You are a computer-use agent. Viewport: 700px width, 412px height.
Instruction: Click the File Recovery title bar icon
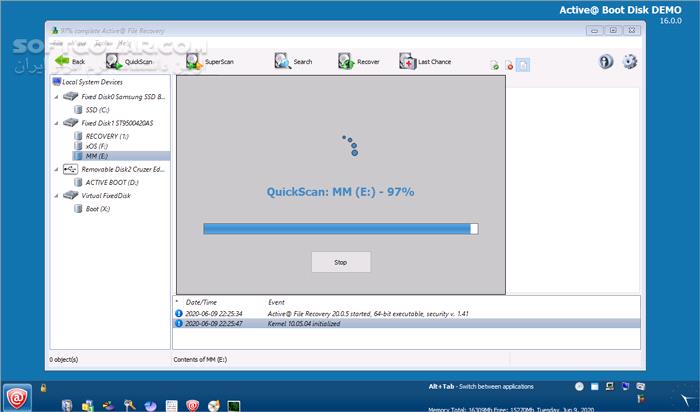[x=55, y=31]
